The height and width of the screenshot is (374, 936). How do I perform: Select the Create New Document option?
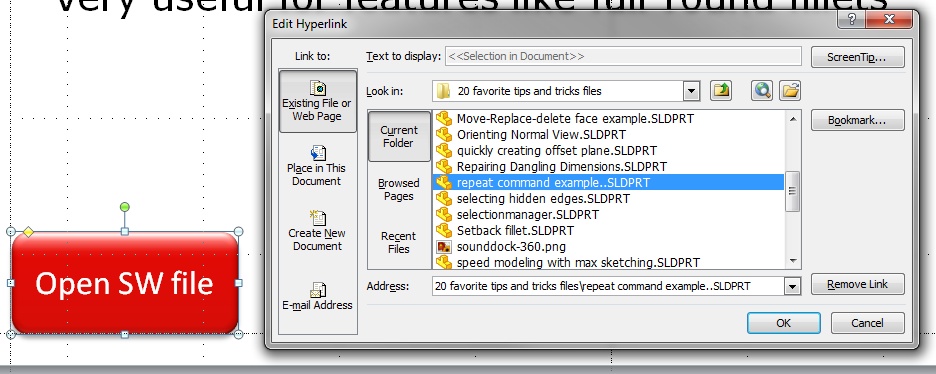tap(317, 231)
